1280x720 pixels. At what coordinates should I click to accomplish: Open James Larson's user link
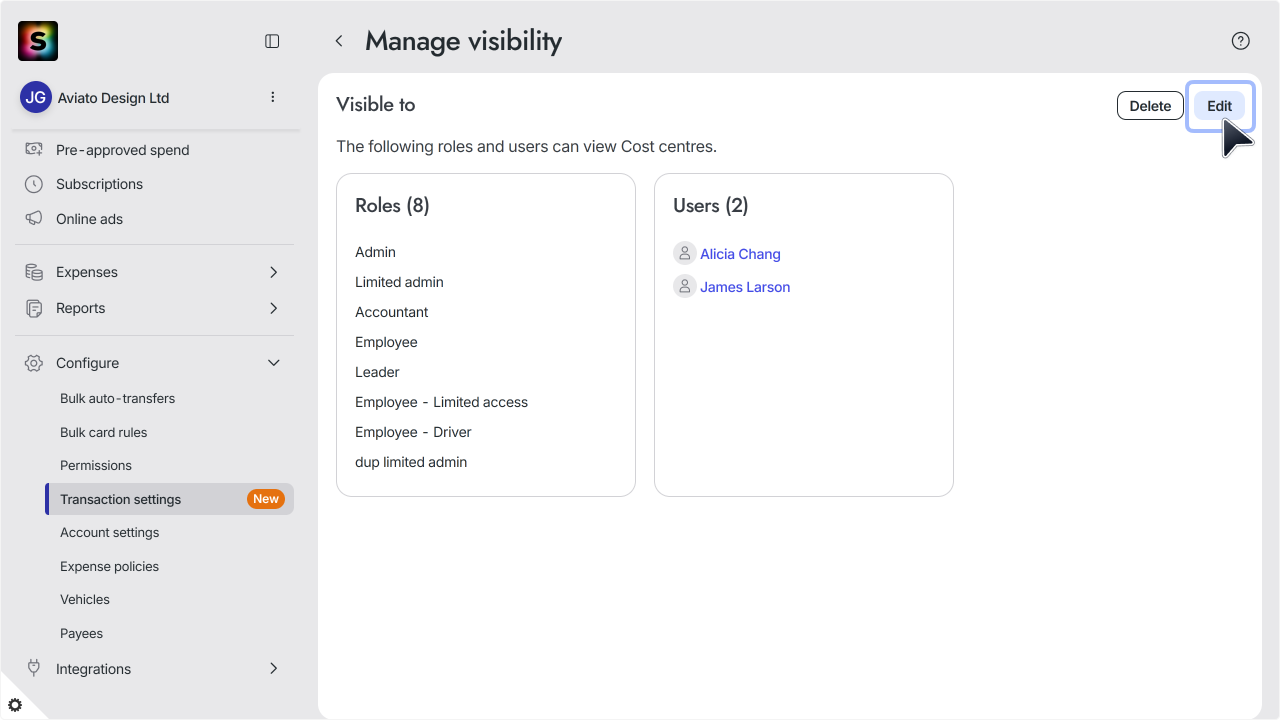click(745, 287)
